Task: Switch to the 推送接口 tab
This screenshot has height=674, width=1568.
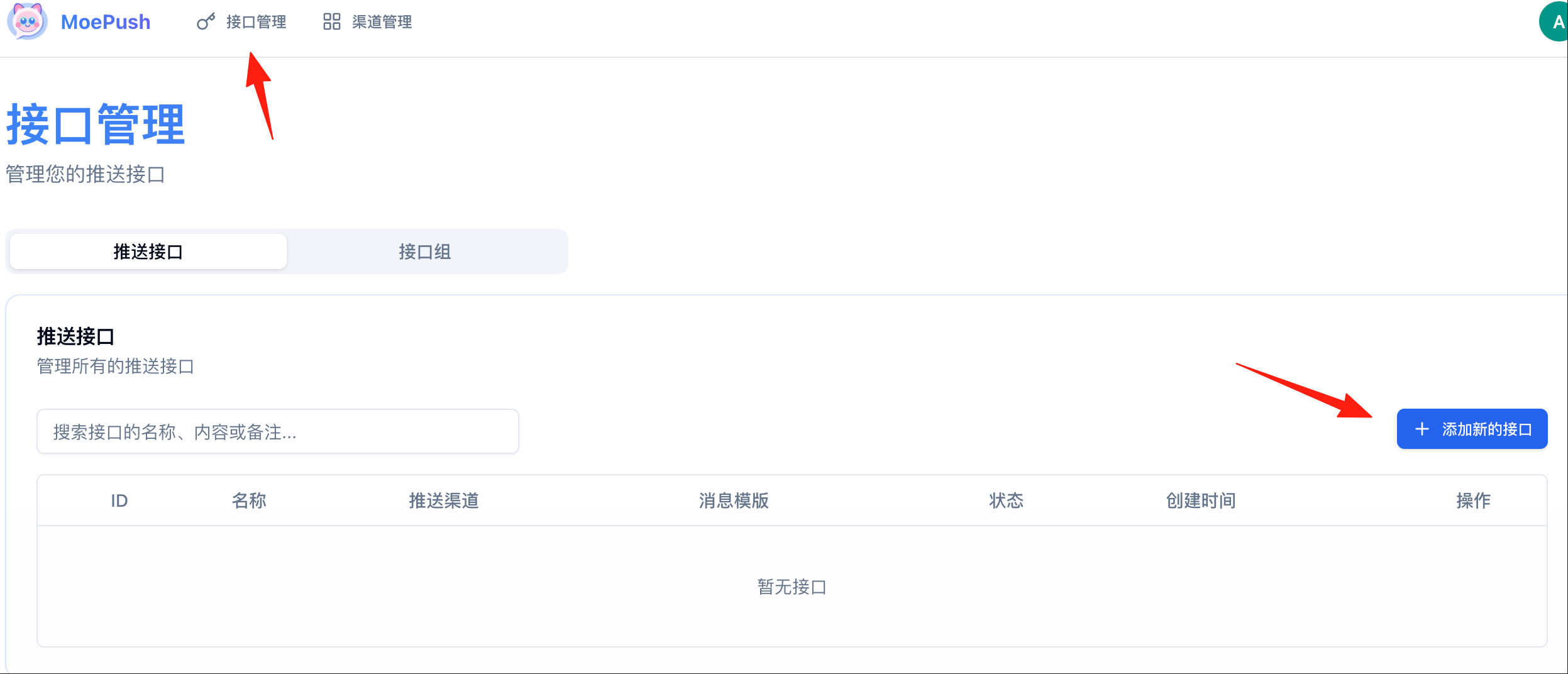Action: [x=148, y=251]
